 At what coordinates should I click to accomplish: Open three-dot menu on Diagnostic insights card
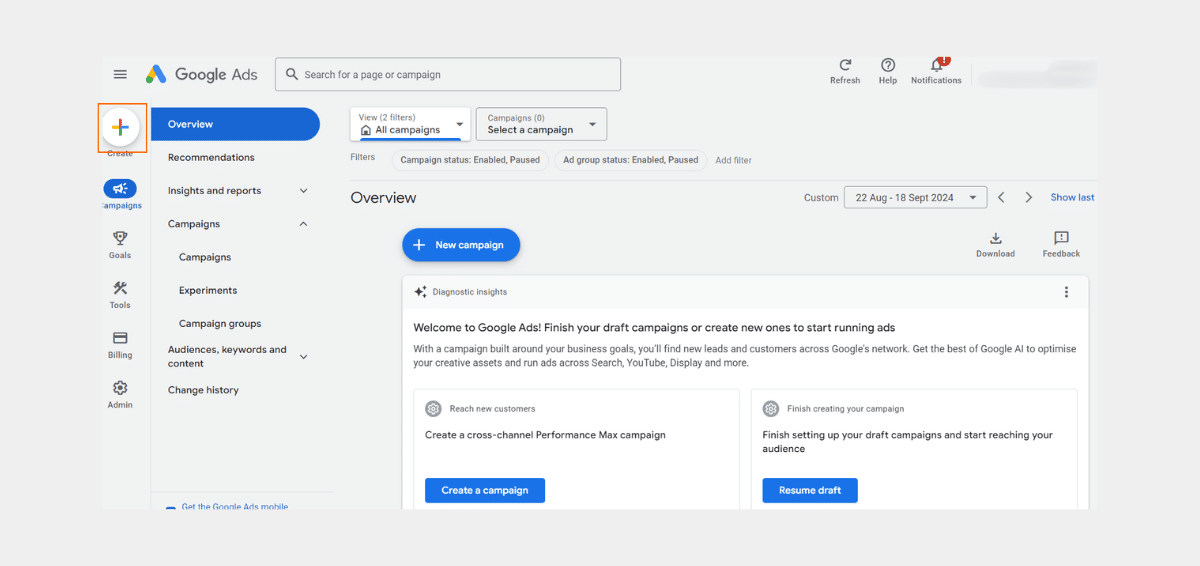(1066, 292)
